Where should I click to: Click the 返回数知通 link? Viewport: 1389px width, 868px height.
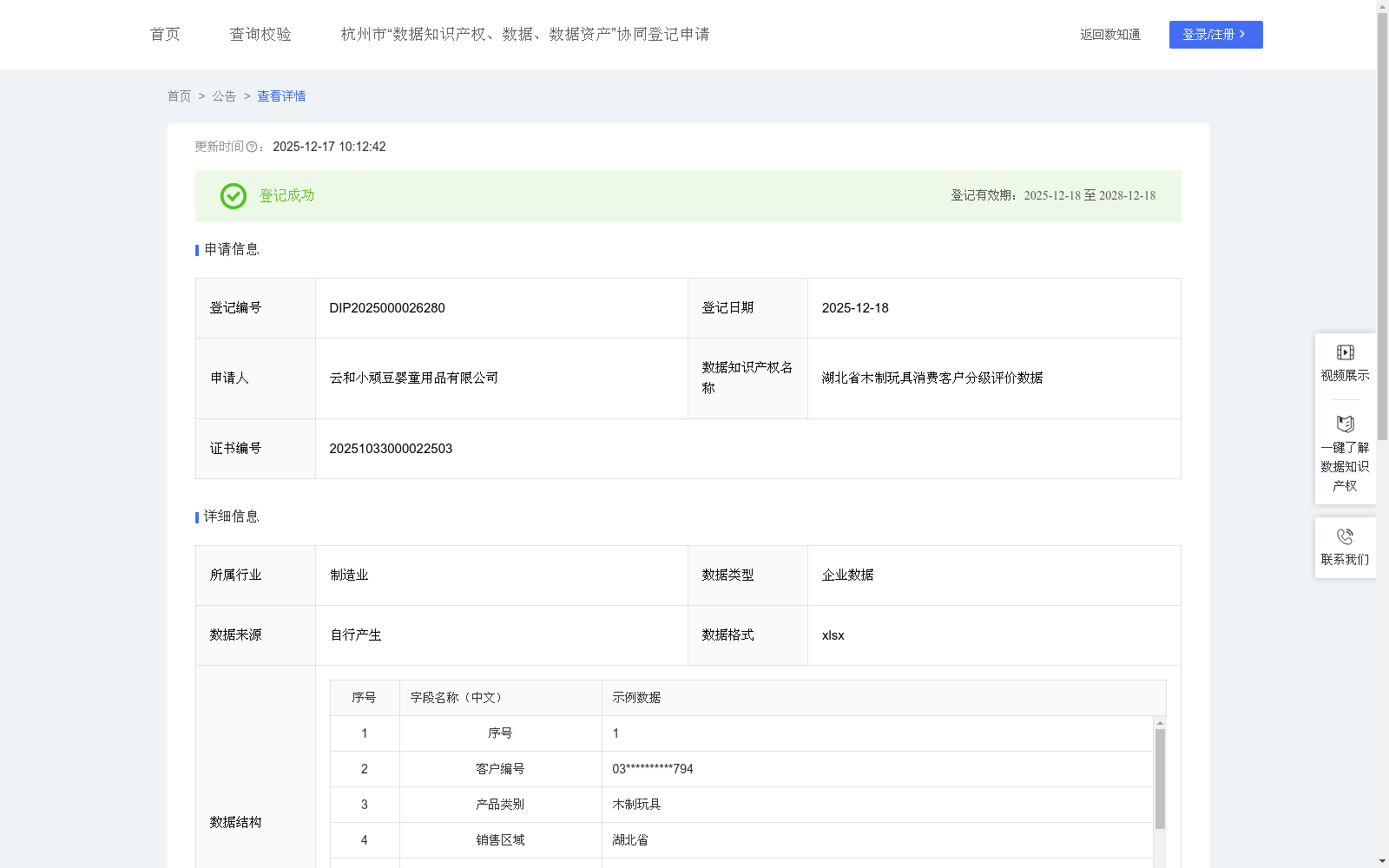click(x=1110, y=35)
